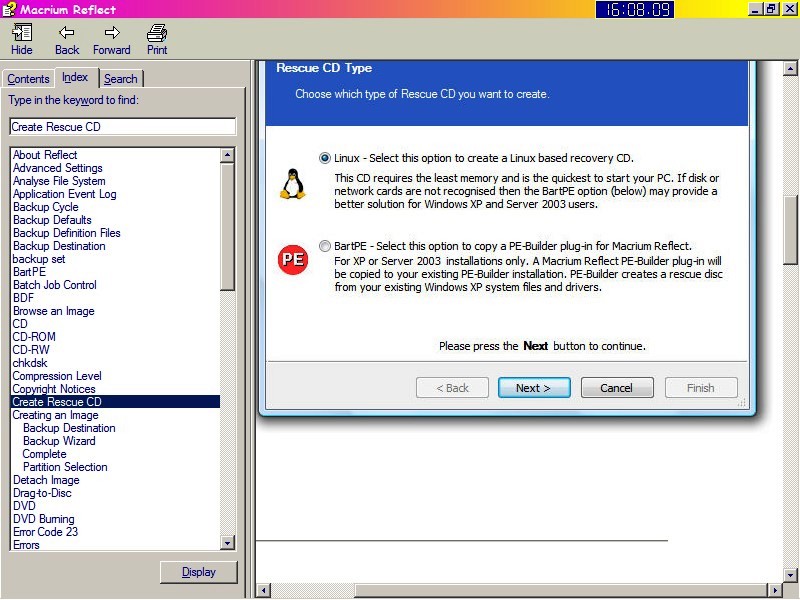The width and height of the screenshot is (800, 600).
Task: Switch to the Index tab
Action: pos(76,78)
